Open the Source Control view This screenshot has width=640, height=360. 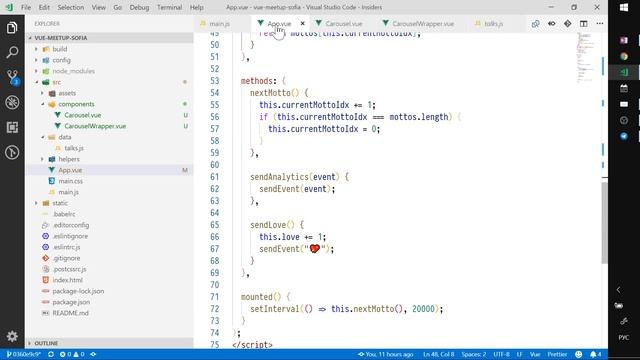coord(12,77)
